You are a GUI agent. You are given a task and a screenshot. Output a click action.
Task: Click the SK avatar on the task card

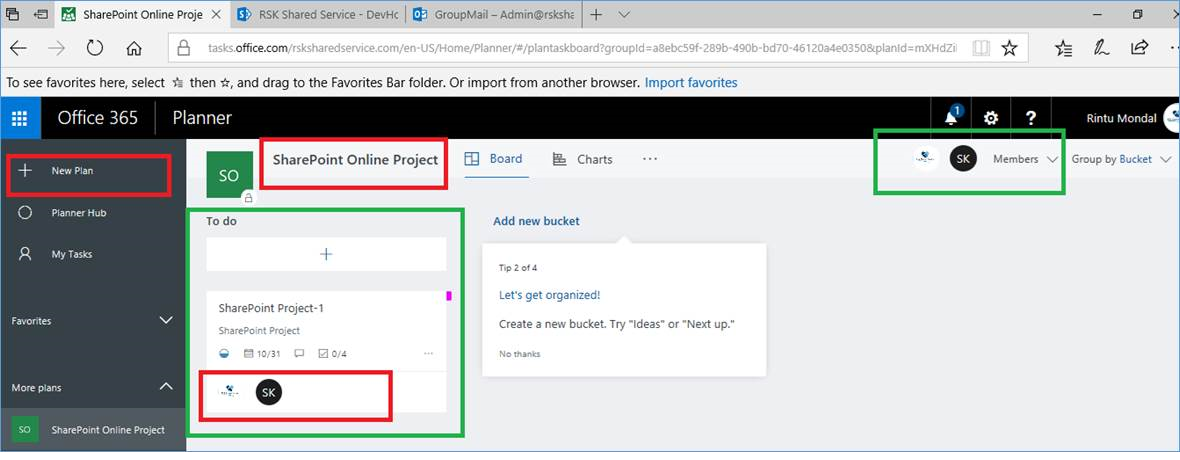[269, 392]
